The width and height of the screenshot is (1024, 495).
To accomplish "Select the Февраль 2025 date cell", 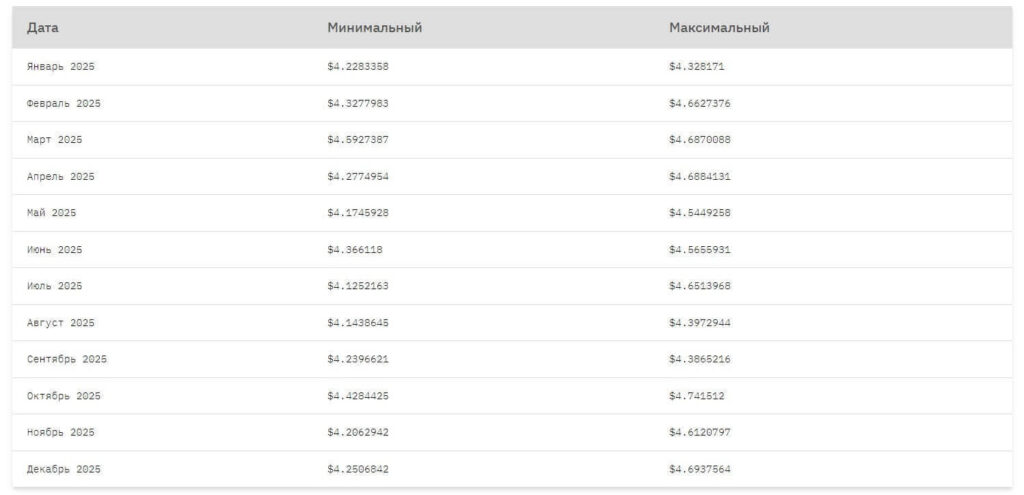I will 63,103.
